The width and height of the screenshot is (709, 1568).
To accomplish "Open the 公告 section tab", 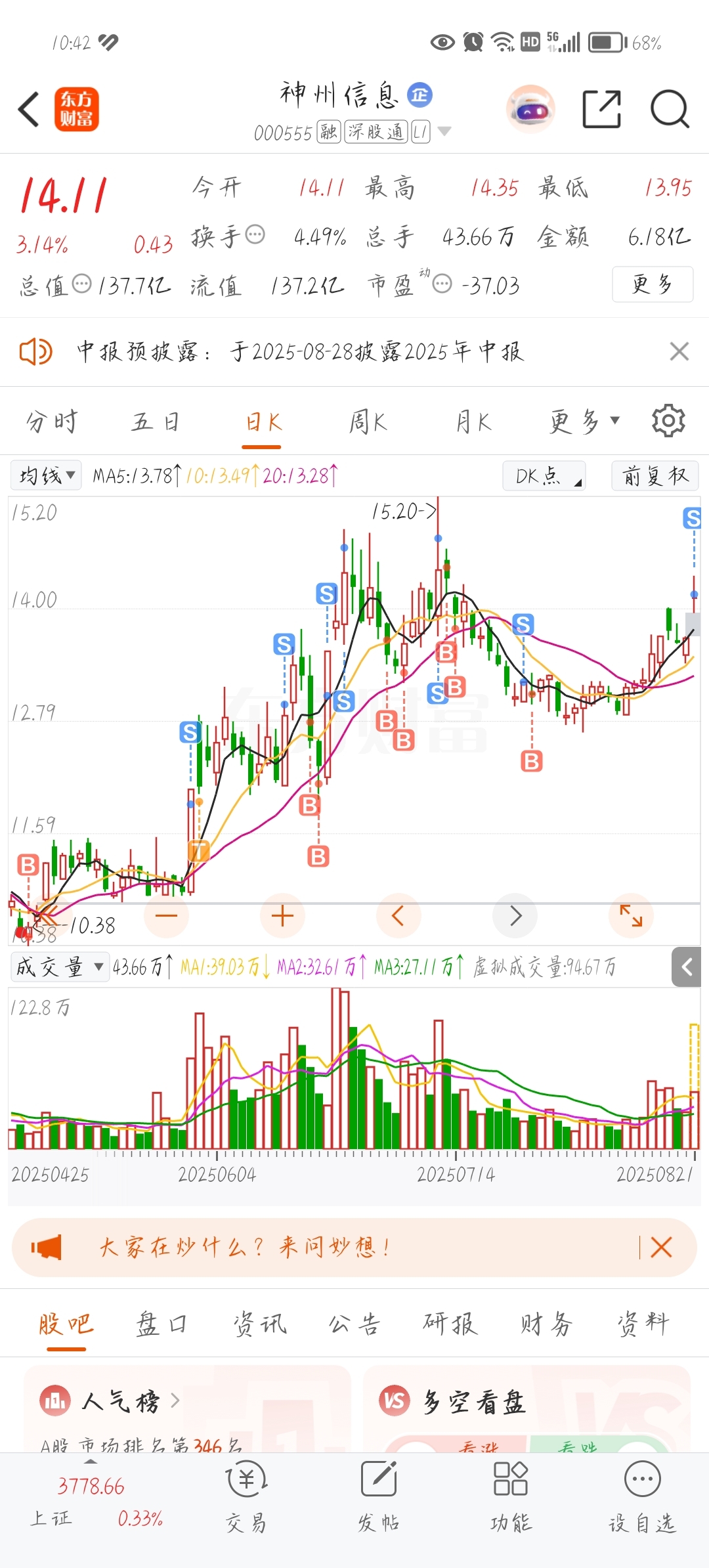I will click(354, 1324).
